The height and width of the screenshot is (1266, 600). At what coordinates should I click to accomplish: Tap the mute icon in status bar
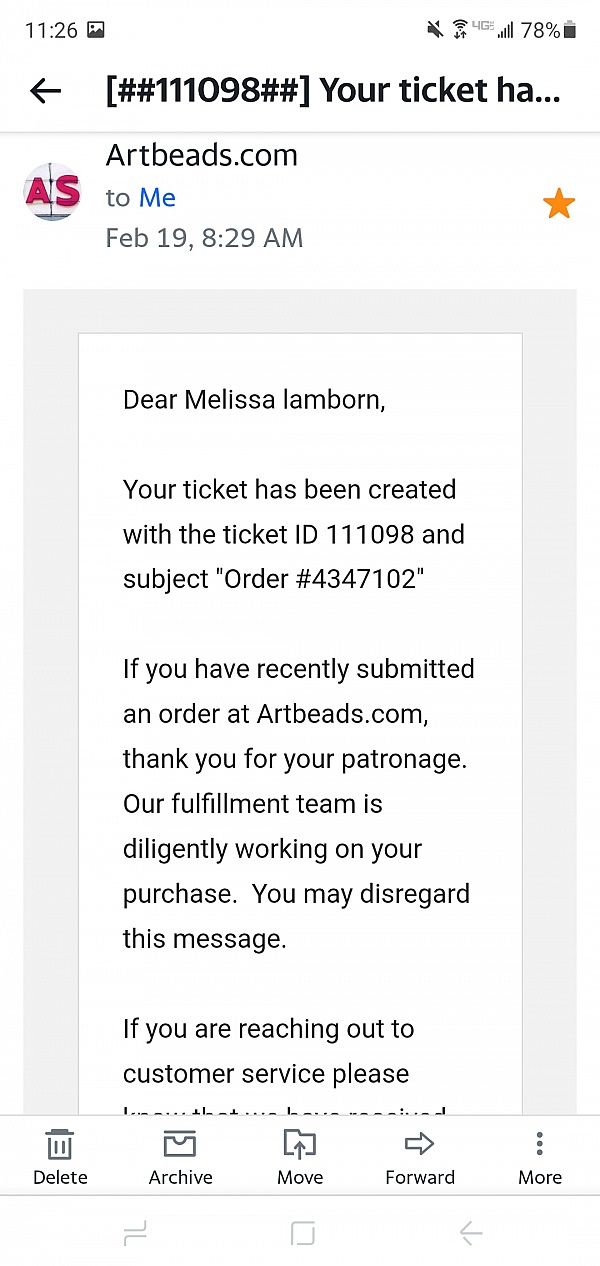pos(434,29)
